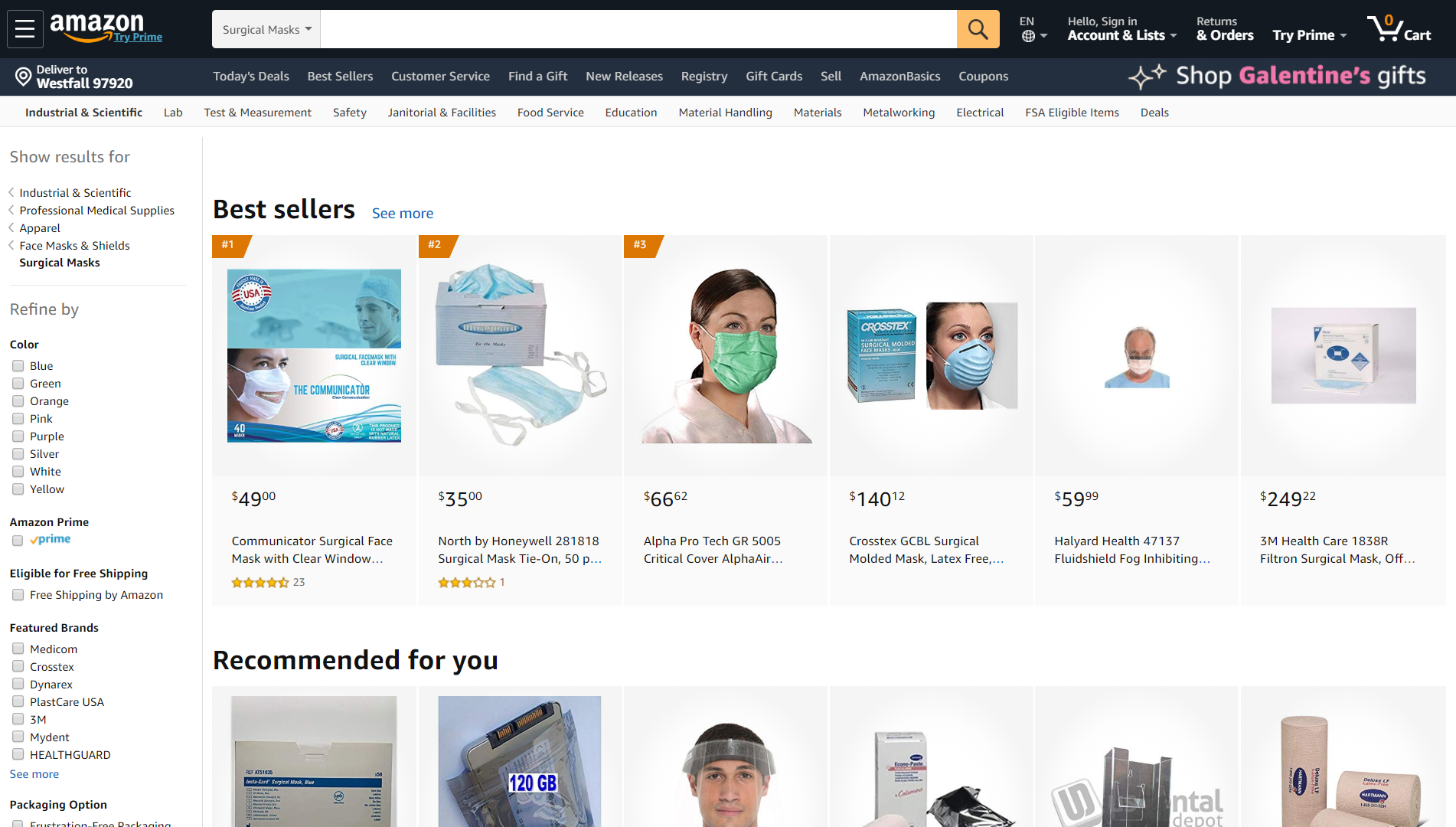Select the Janitorial & Facilities category tab

click(x=442, y=113)
